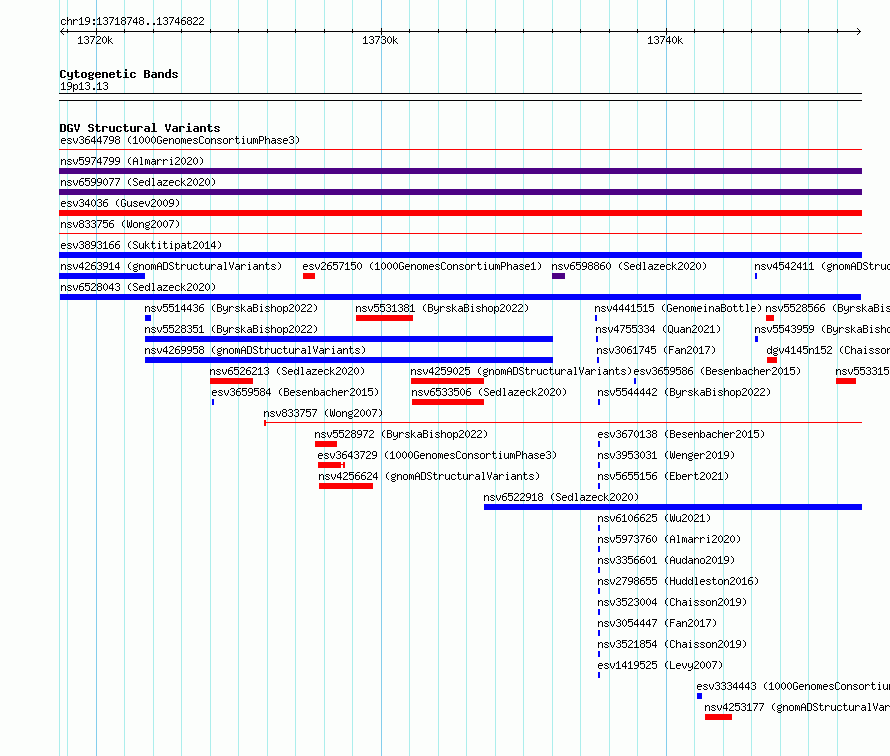Open nsv3953031 (Wenger2019) label

click(666, 455)
